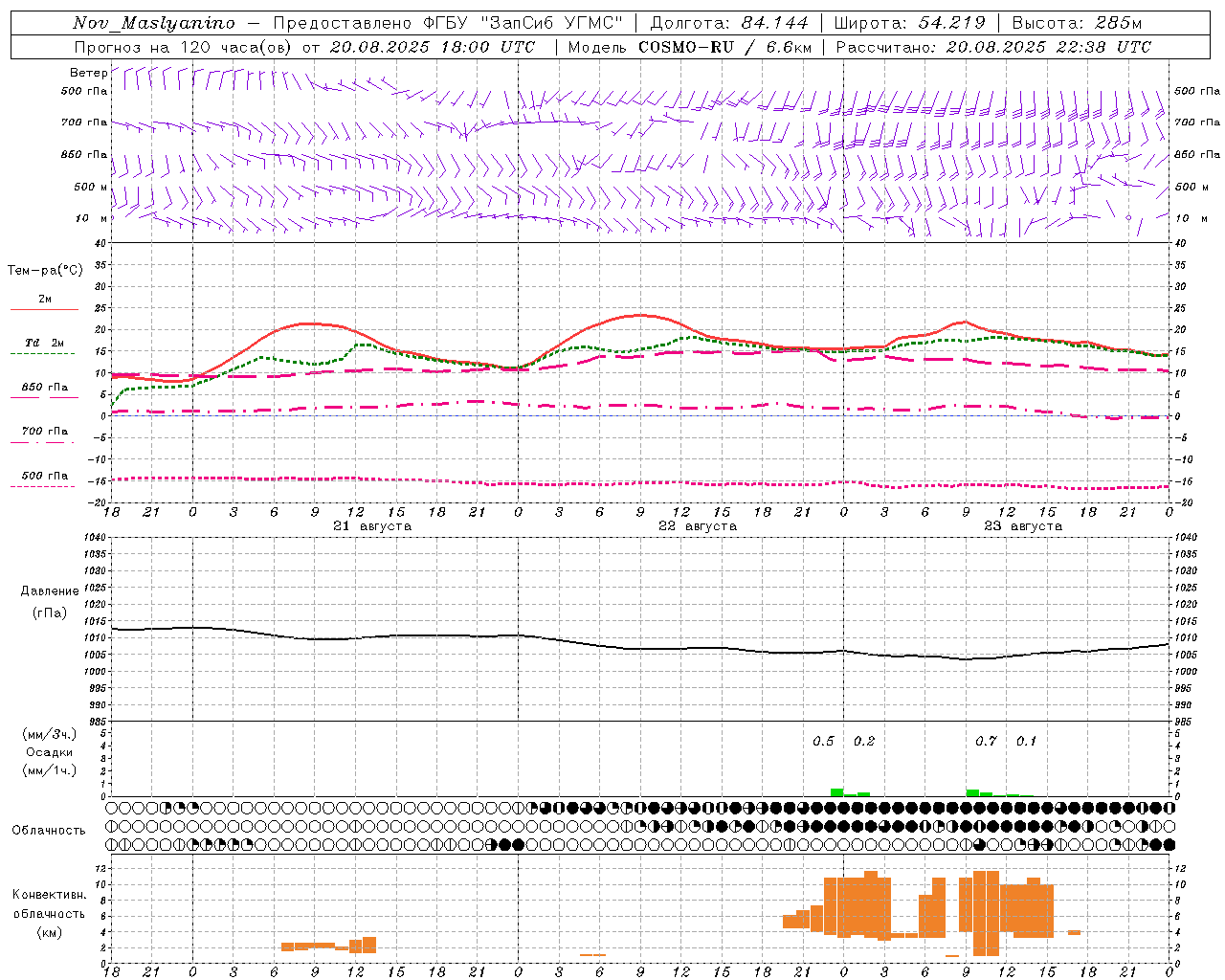Image resolution: width=1225 pixels, height=980 pixels.
Task: Click the pink '500 гПа' legend line in temperature legend
Action: tap(43, 487)
